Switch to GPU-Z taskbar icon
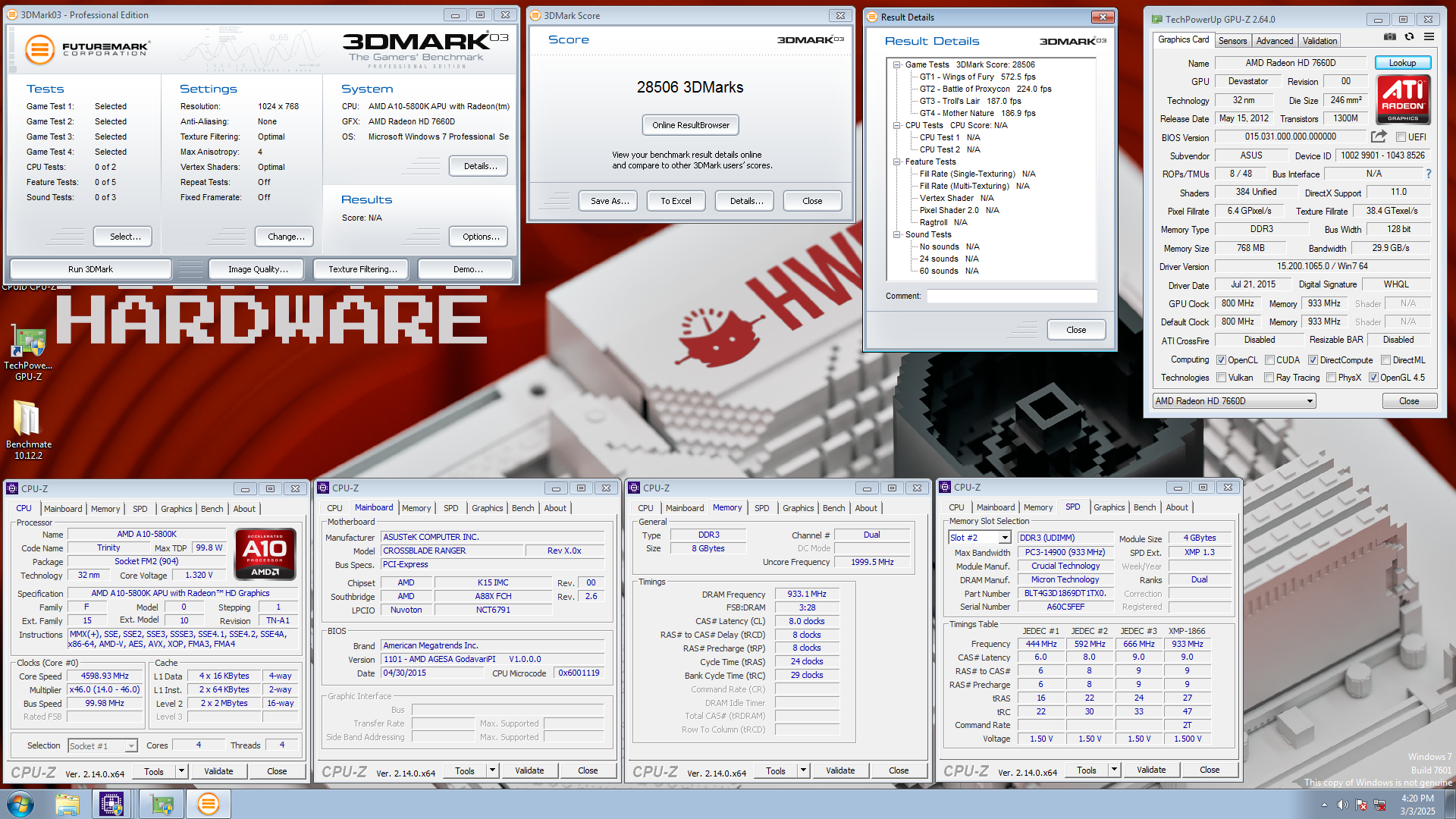1456x819 pixels. tap(162, 804)
